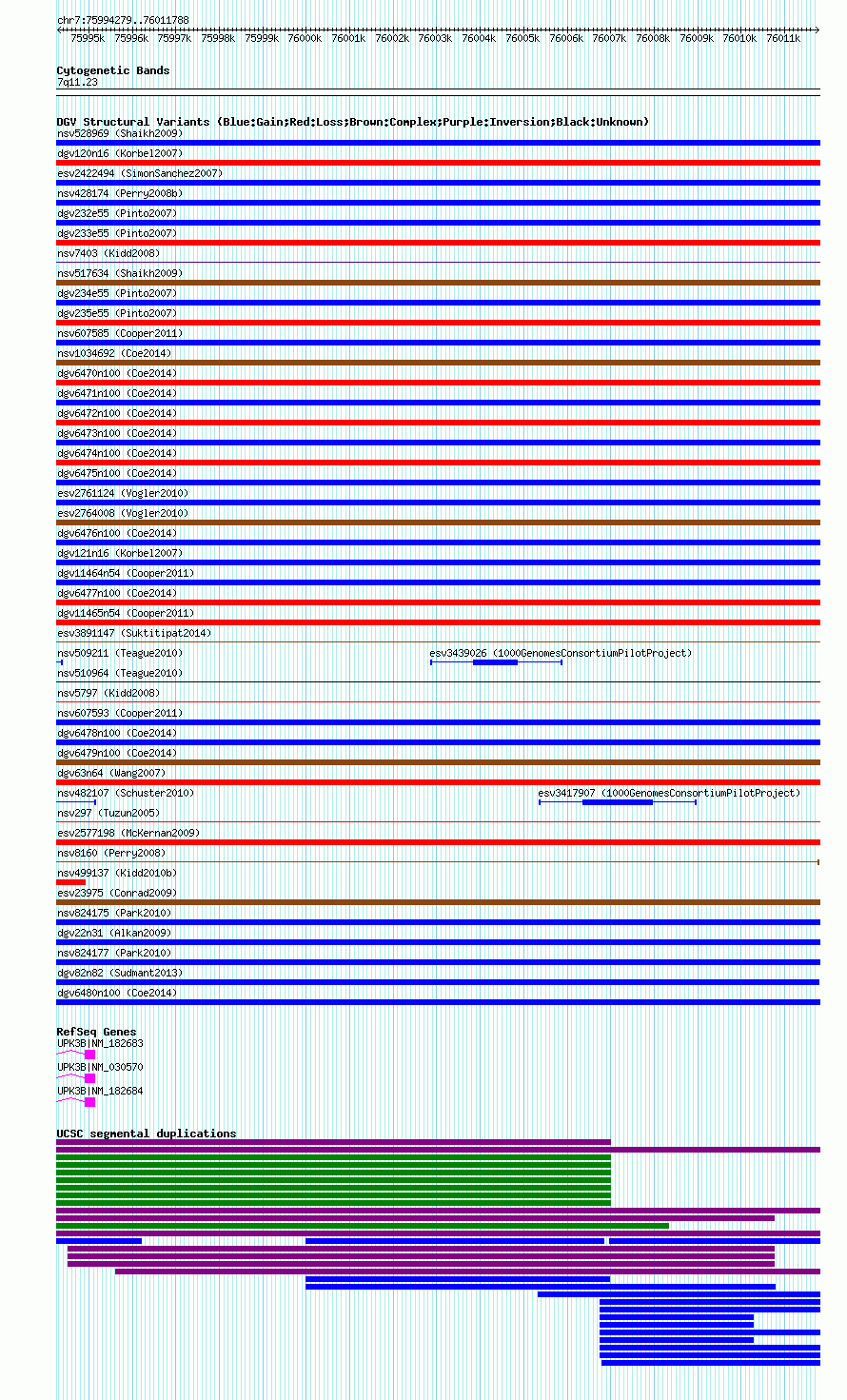Click dgv6472n100 (Coe2014) label
Viewport: 847px width, 1400px height.
pyautogui.click(x=117, y=413)
